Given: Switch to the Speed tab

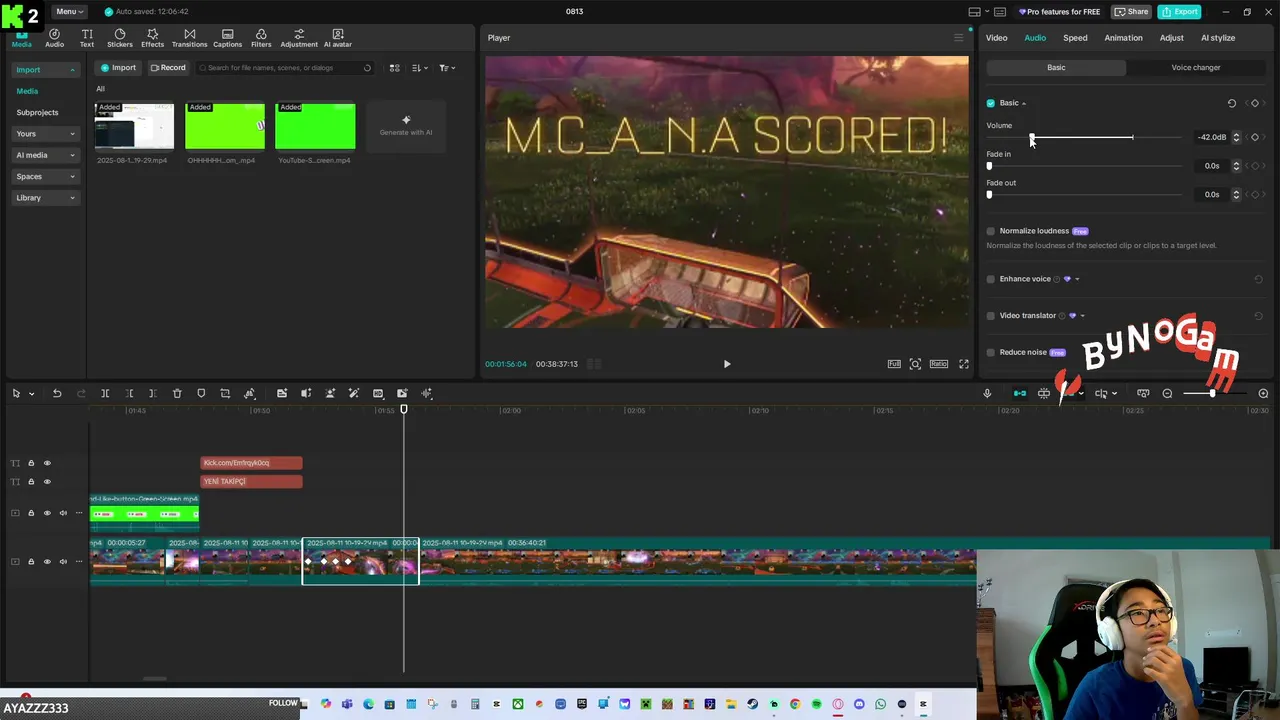Looking at the screenshot, I should click(x=1075, y=38).
